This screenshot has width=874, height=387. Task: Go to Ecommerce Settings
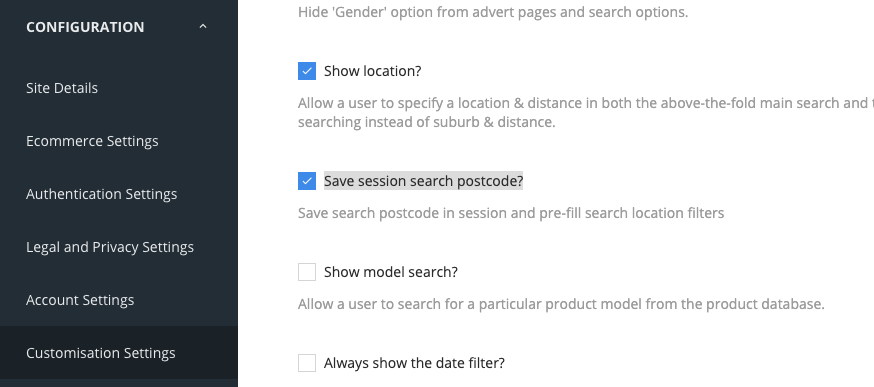pyautogui.click(x=92, y=141)
